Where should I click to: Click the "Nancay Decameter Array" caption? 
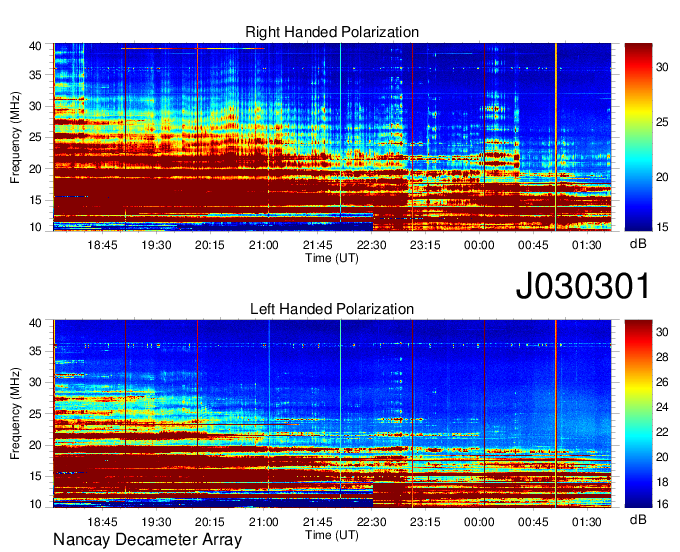coord(147,540)
